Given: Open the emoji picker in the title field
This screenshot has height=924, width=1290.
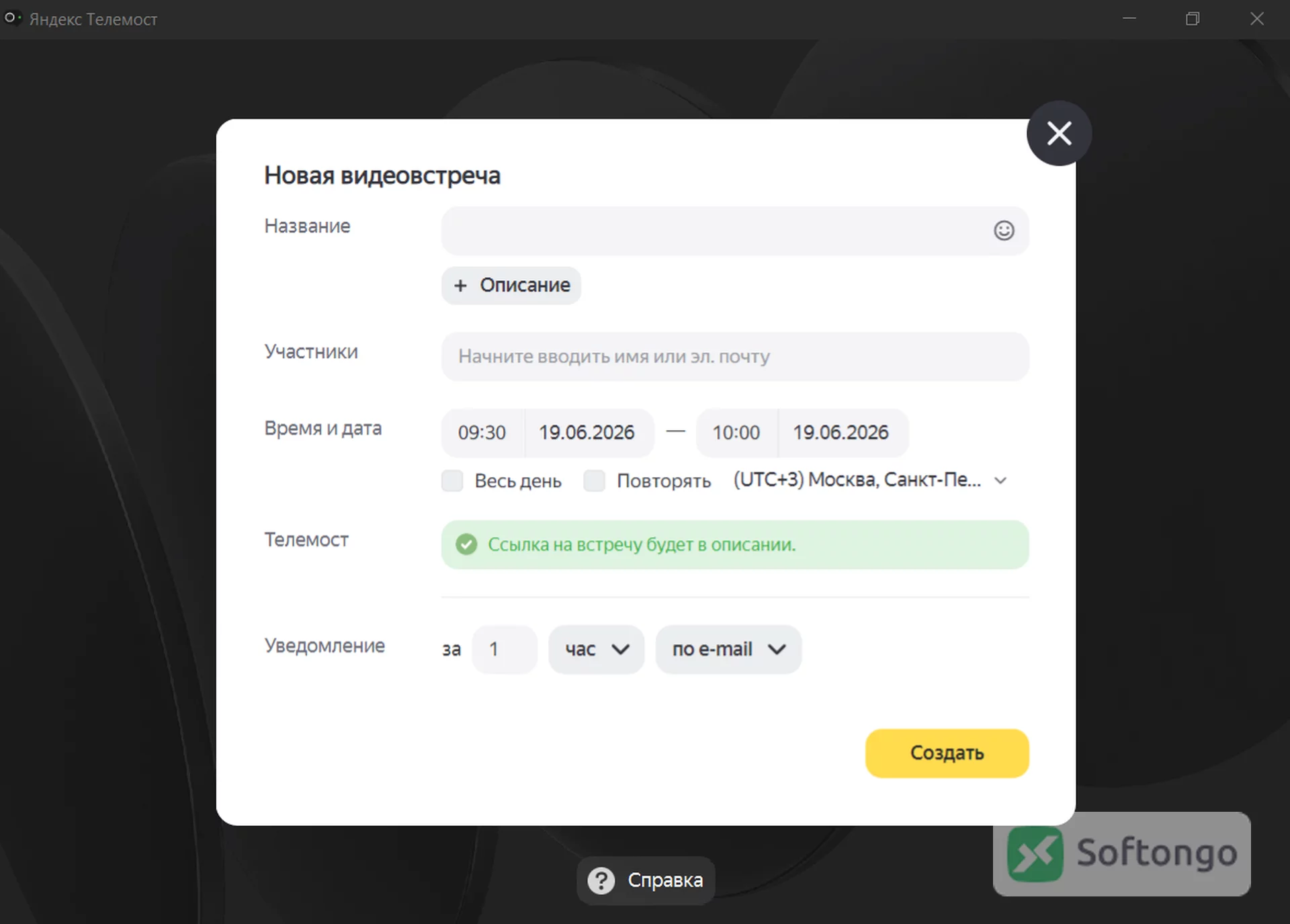Looking at the screenshot, I should [x=1004, y=230].
